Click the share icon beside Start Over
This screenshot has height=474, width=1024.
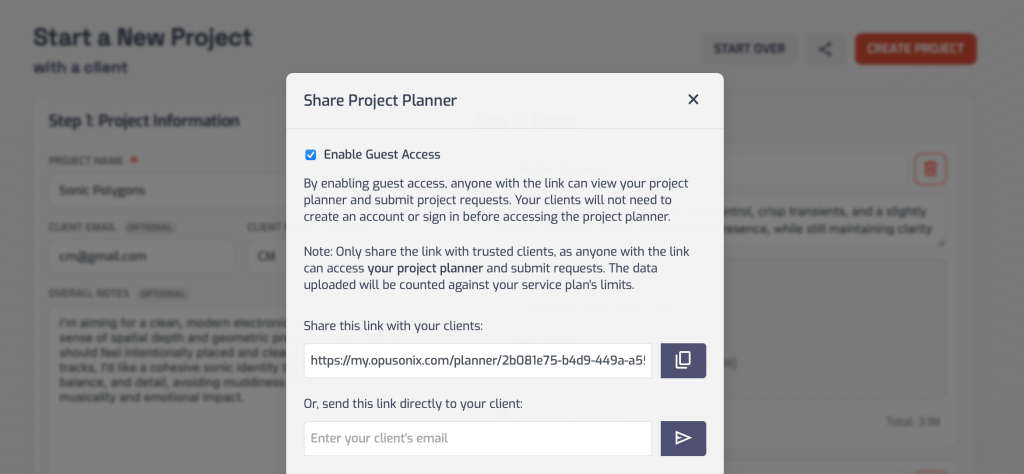pos(825,49)
